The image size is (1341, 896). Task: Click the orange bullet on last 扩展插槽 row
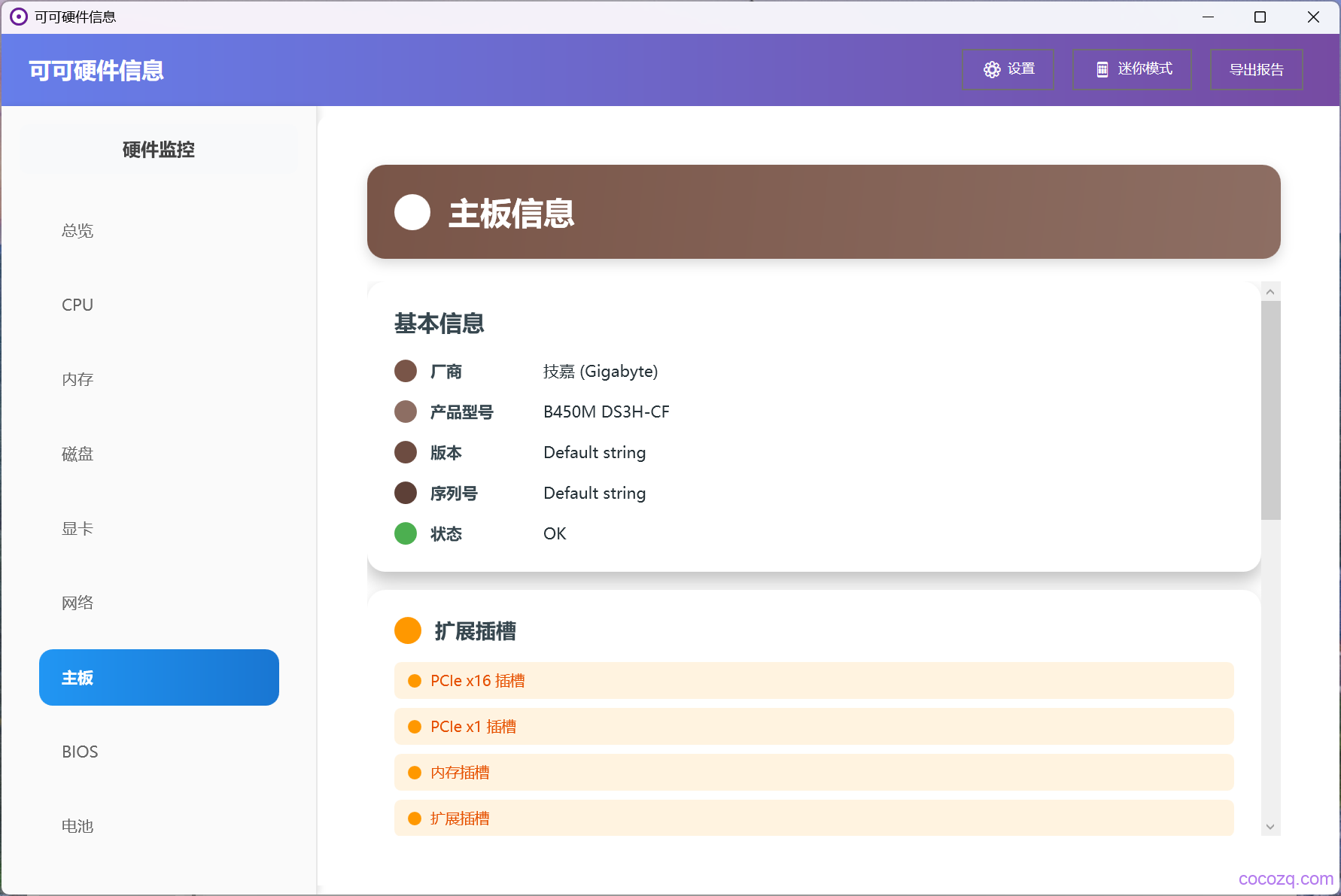(414, 819)
